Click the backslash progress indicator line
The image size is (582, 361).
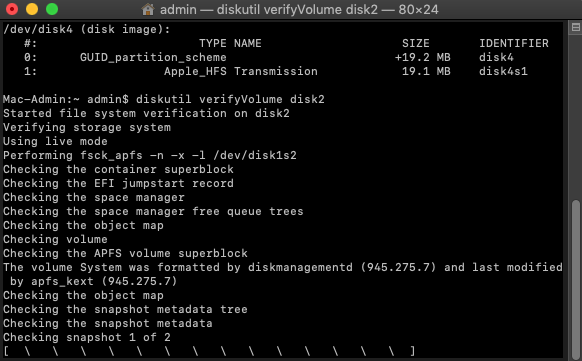tap(209, 351)
